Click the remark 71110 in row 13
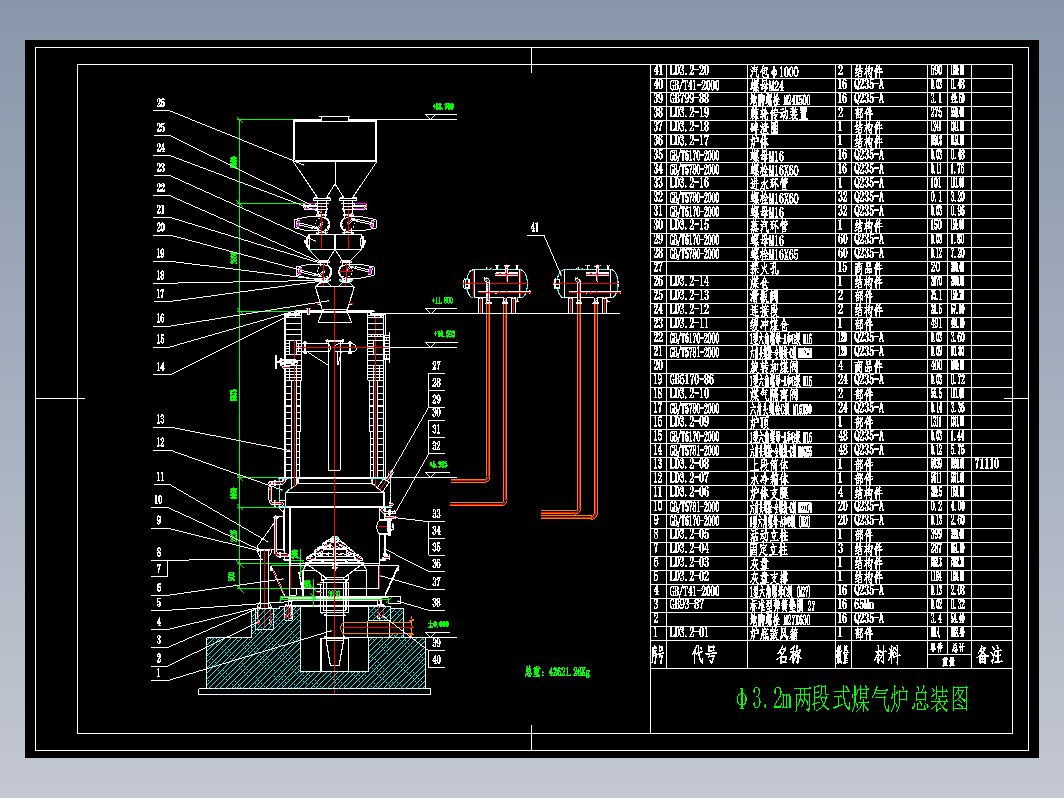The height and width of the screenshot is (798, 1064). (987, 463)
